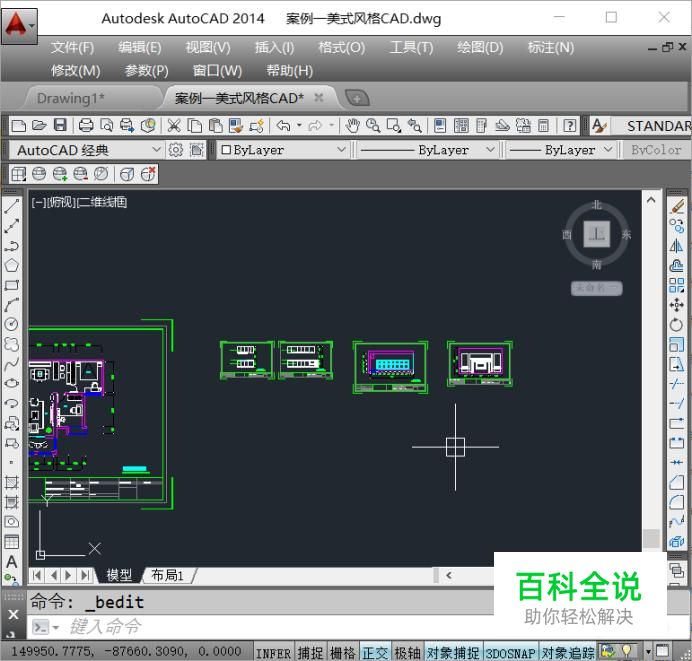
Task: Select the Polygon draw tool
Action: point(11,265)
